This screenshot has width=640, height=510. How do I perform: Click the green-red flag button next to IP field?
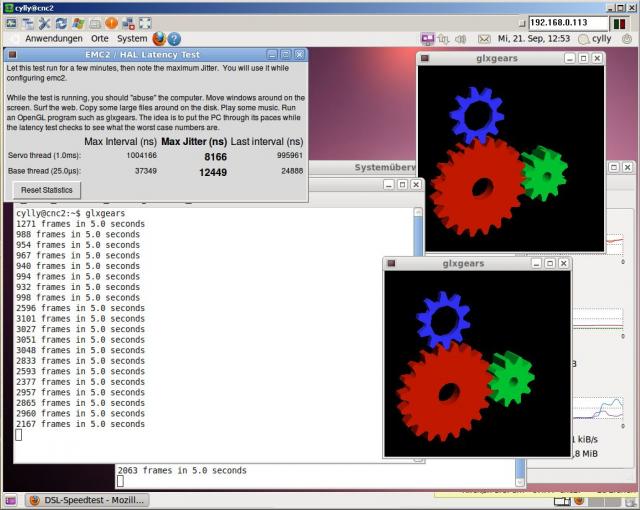[x=620, y=24]
